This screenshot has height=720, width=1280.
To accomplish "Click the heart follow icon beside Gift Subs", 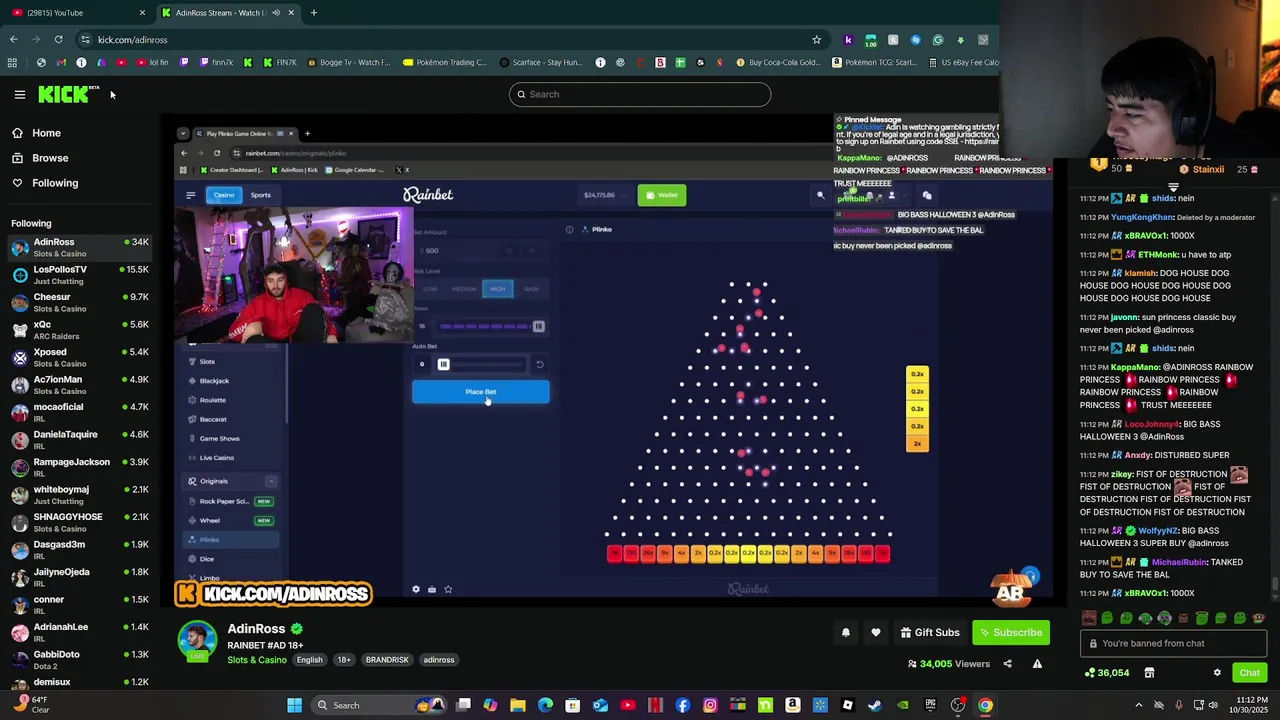I will point(876,632).
